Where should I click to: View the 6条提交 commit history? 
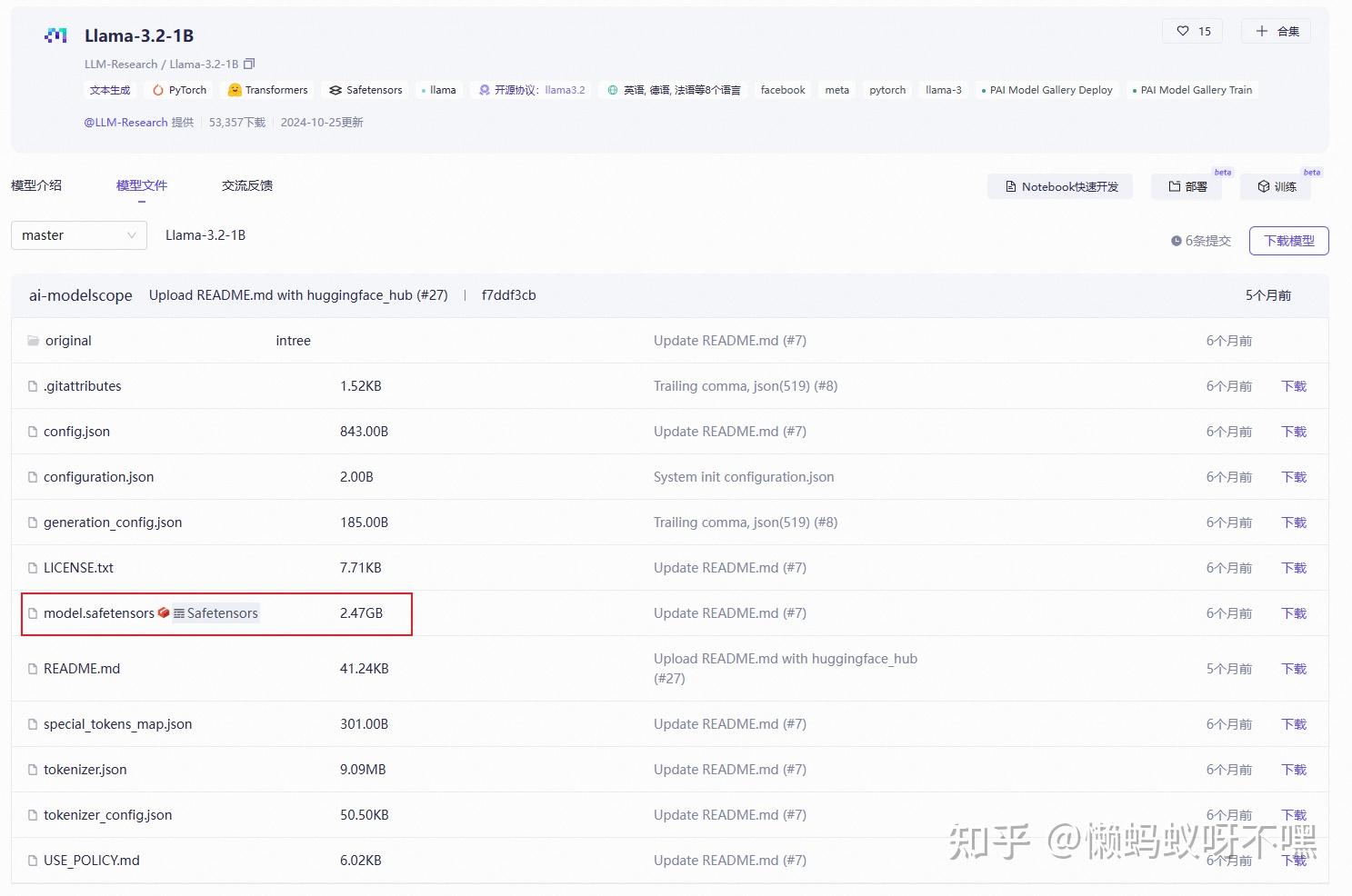point(1200,241)
